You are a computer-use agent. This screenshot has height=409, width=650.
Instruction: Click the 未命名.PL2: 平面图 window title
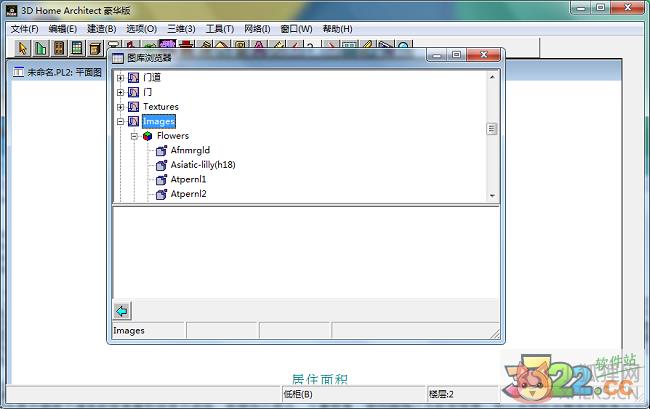pos(64,72)
